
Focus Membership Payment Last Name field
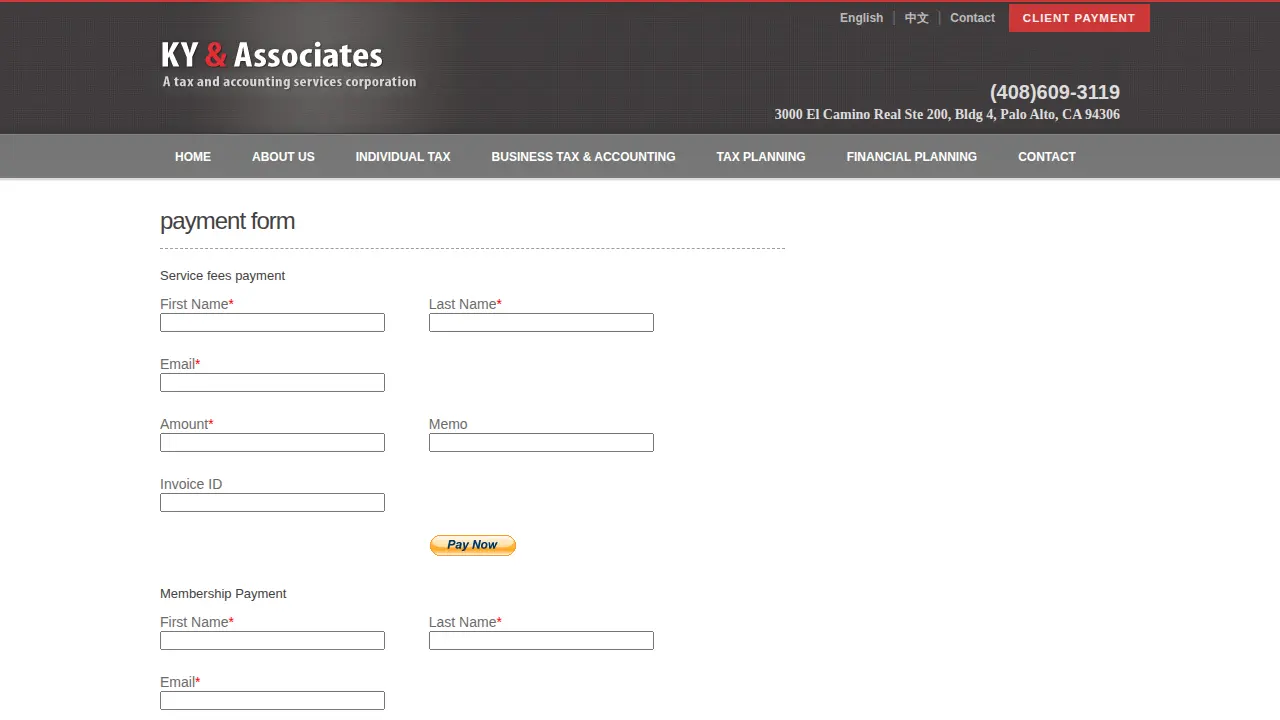point(541,640)
